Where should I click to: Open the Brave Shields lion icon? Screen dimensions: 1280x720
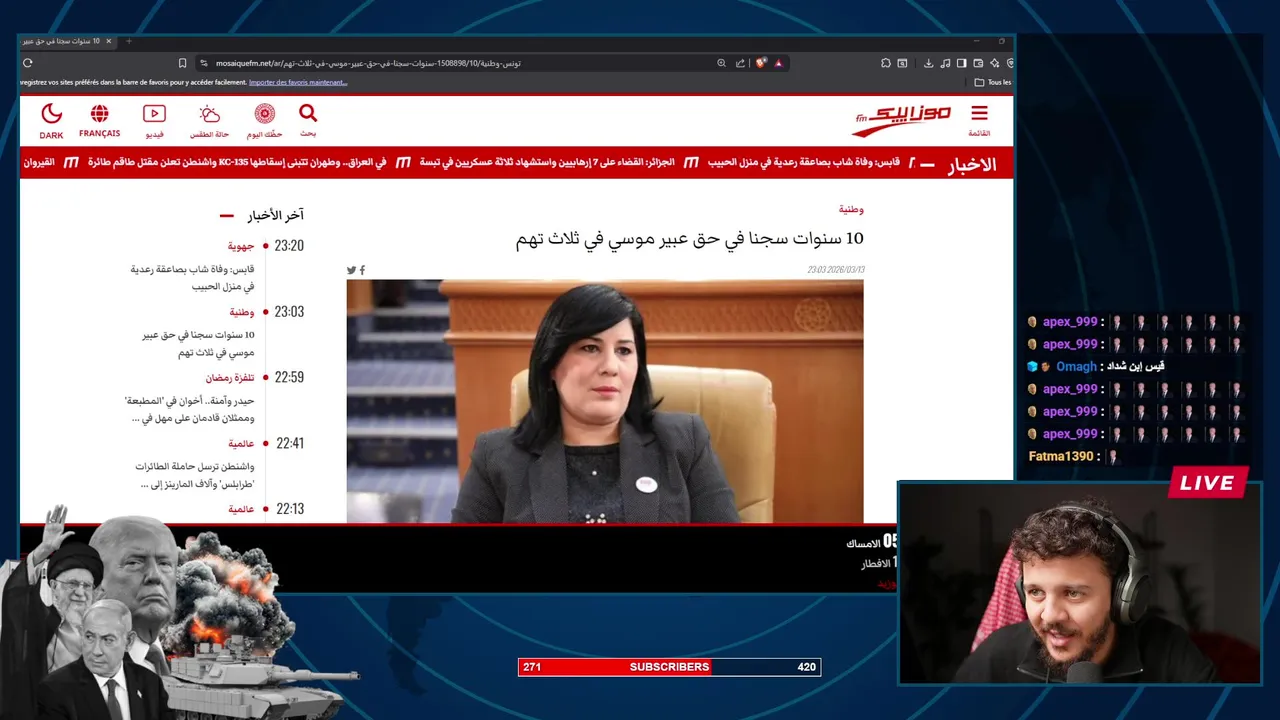761,62
